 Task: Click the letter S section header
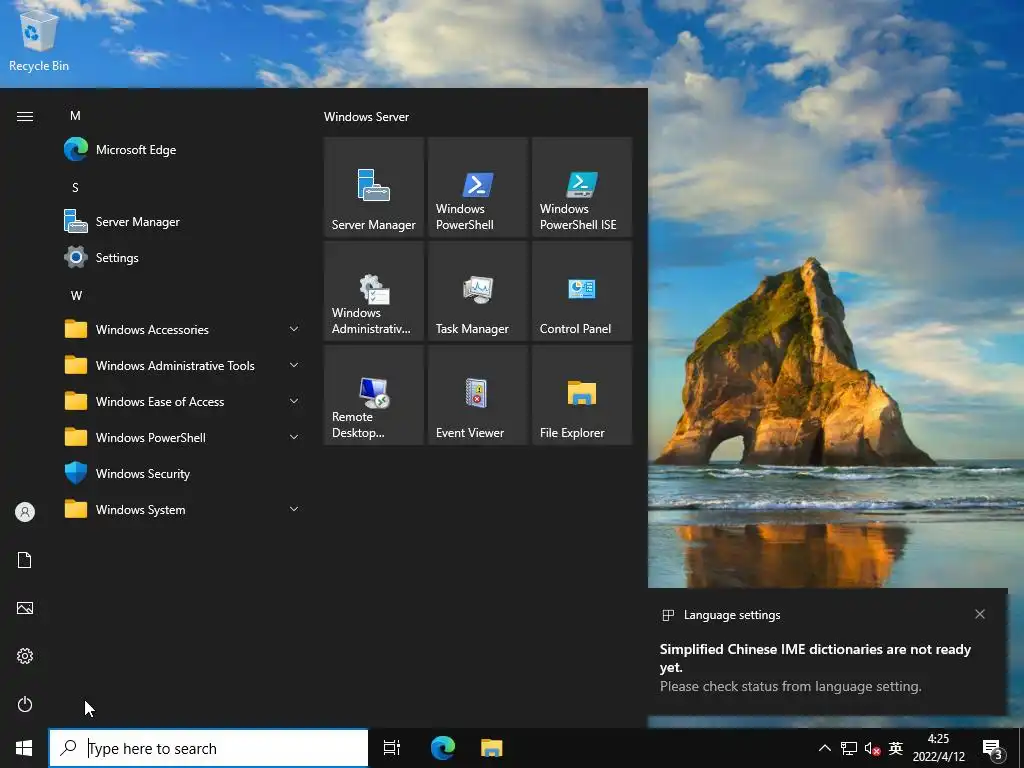[75, 187]
